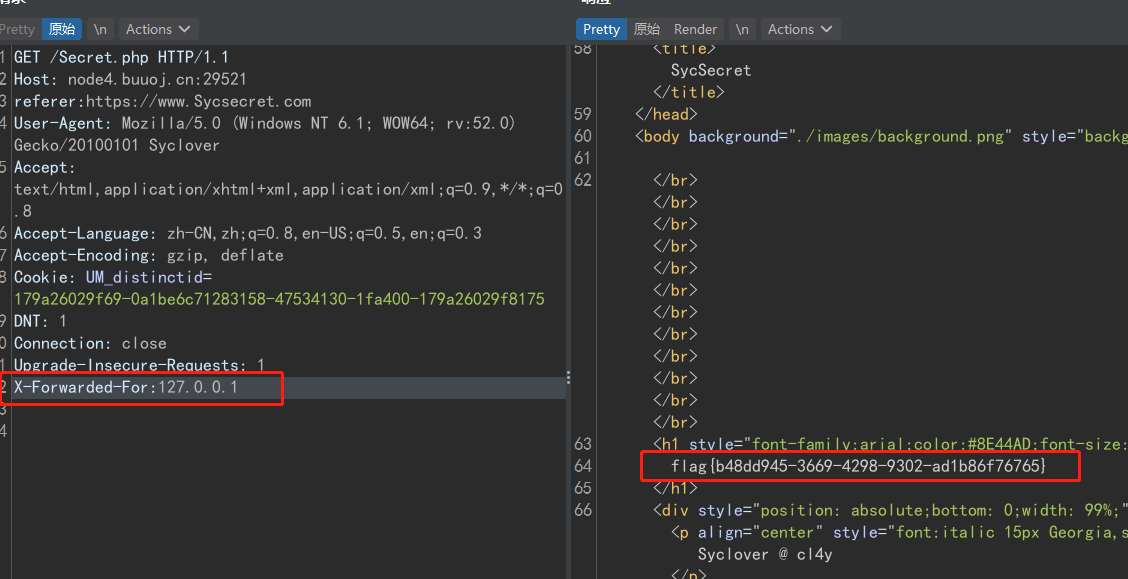Click the referer https://www.Sycsecret.com line
Screen dimensions: 1128x579
point(163,101)
